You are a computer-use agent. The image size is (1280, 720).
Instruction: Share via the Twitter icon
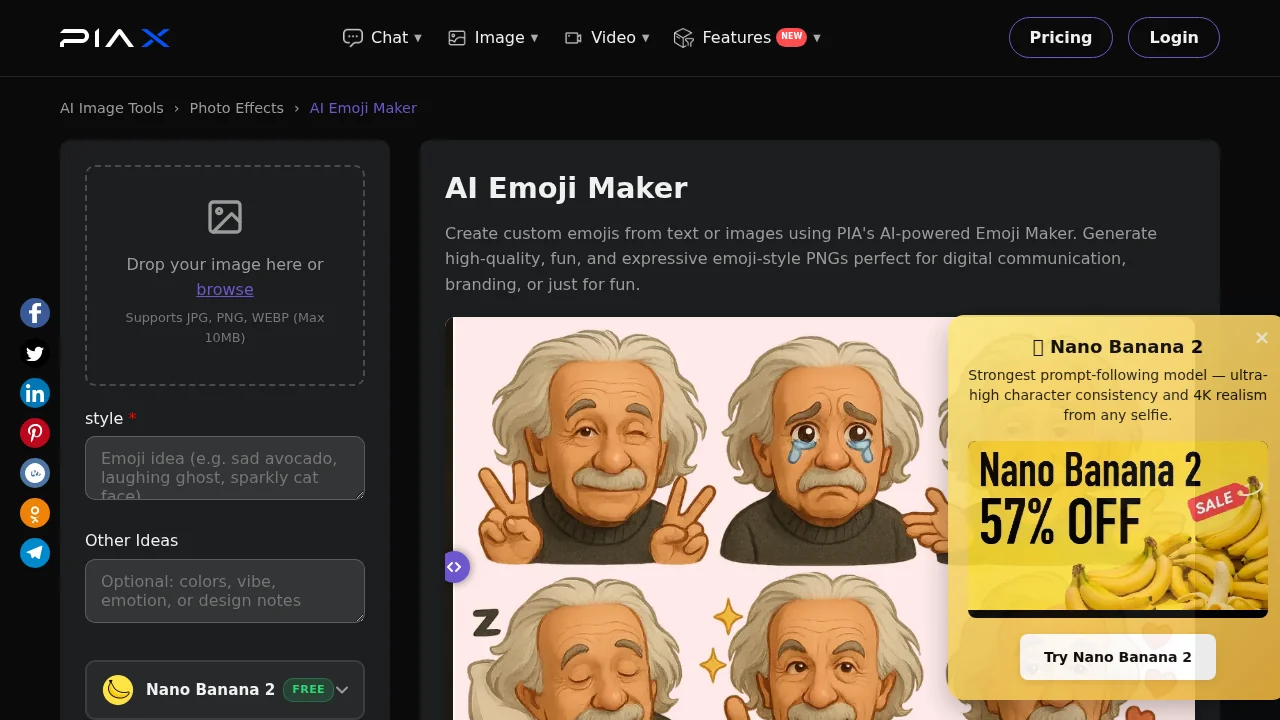[x=35, y=353]
